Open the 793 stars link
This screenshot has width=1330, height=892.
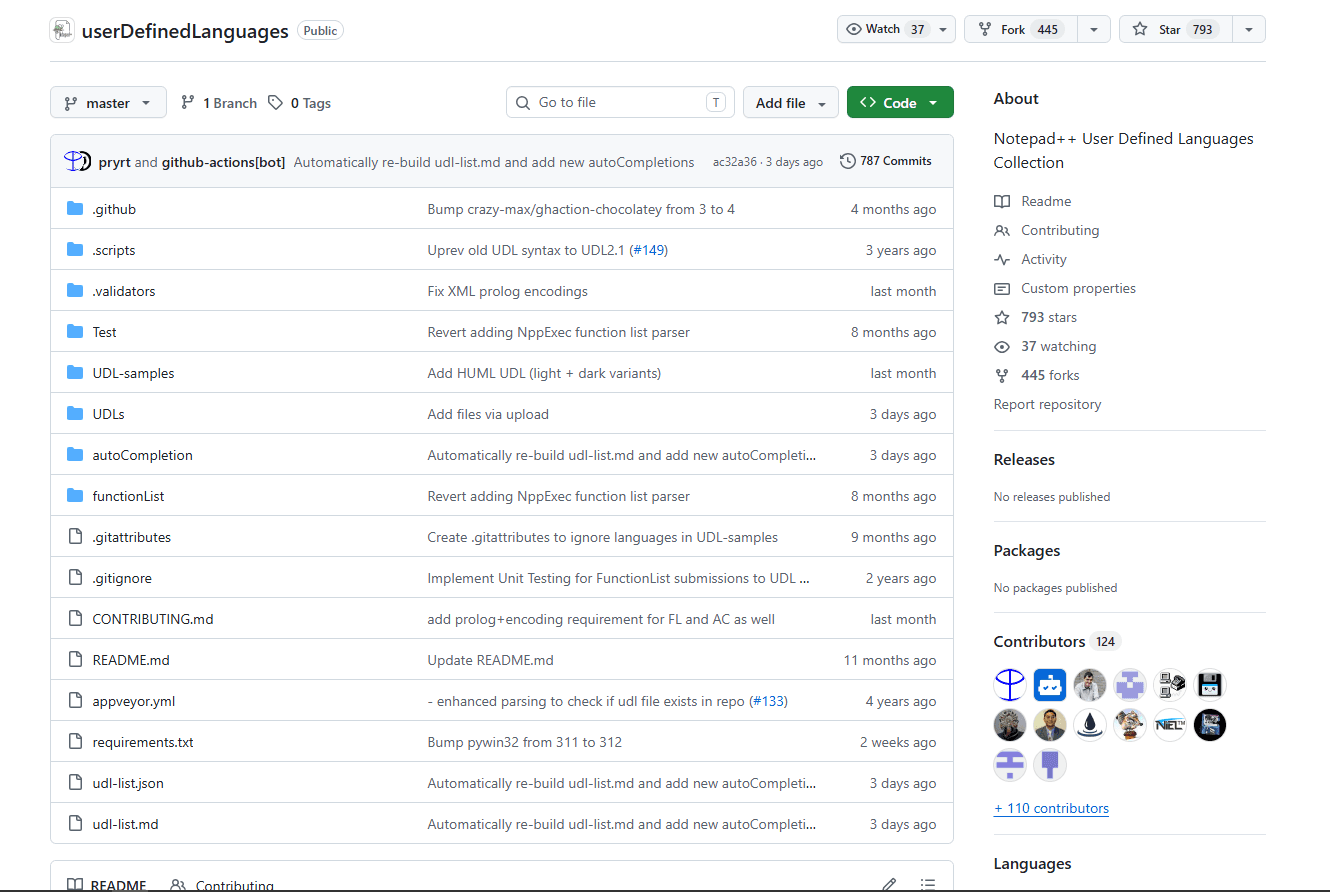1049,317
